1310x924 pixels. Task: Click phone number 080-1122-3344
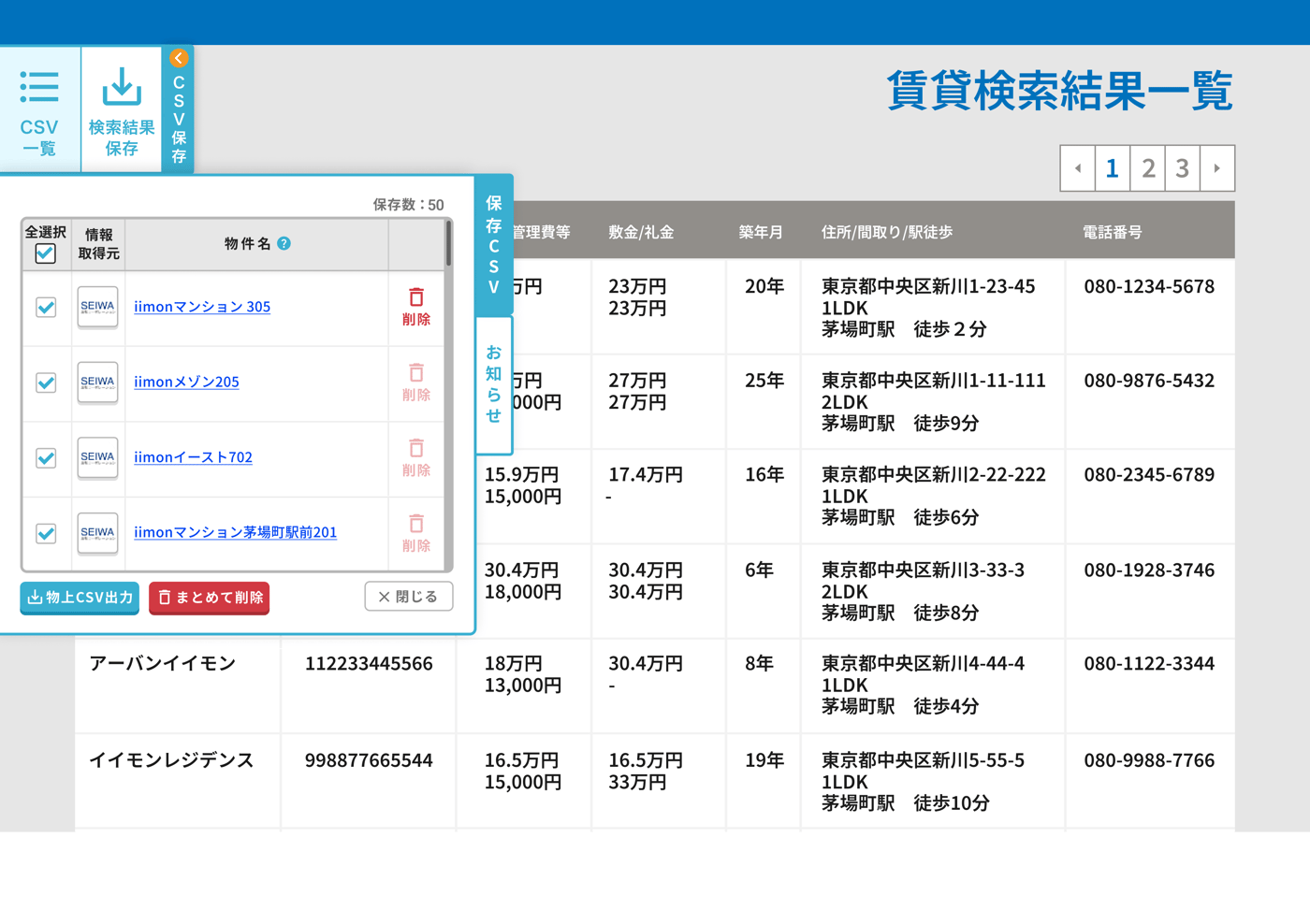pos(1149,664)
